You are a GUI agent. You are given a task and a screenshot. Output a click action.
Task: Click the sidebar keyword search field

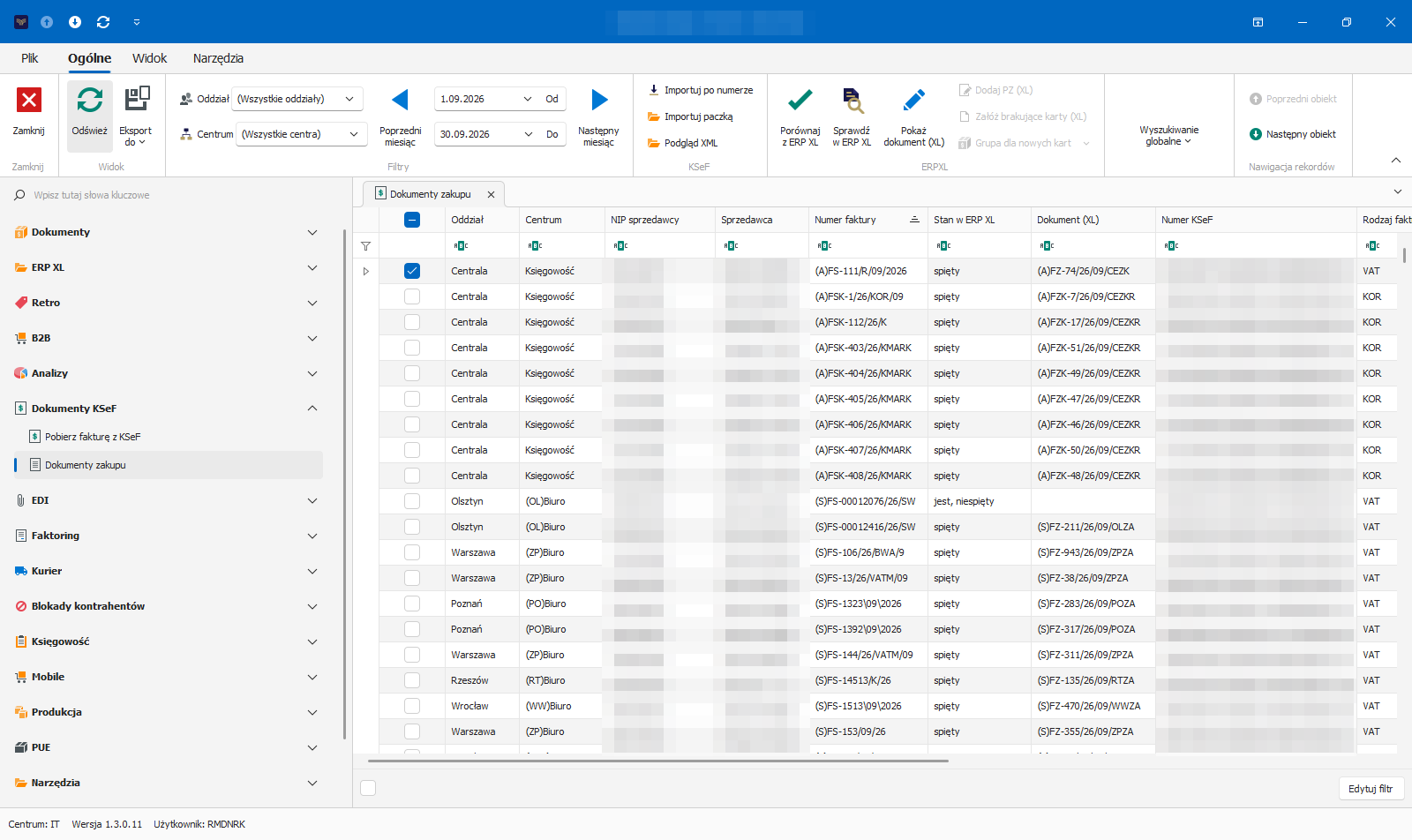click(176, 195)
